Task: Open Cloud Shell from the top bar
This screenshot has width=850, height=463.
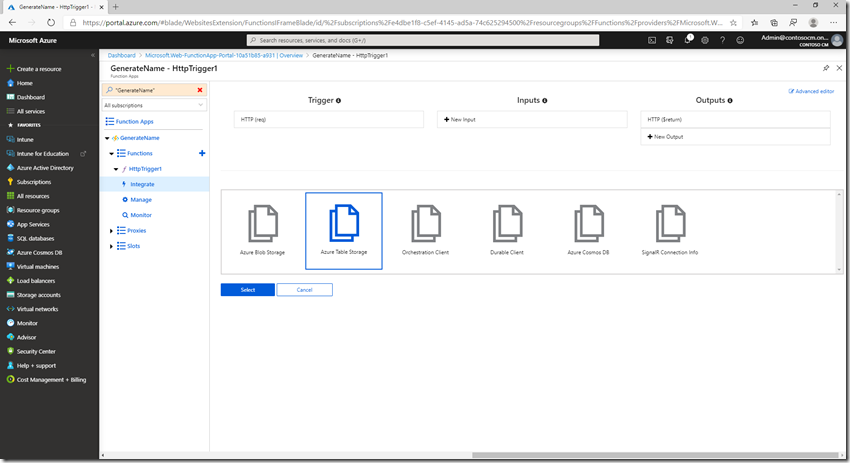Action: (x=652, y=40)
